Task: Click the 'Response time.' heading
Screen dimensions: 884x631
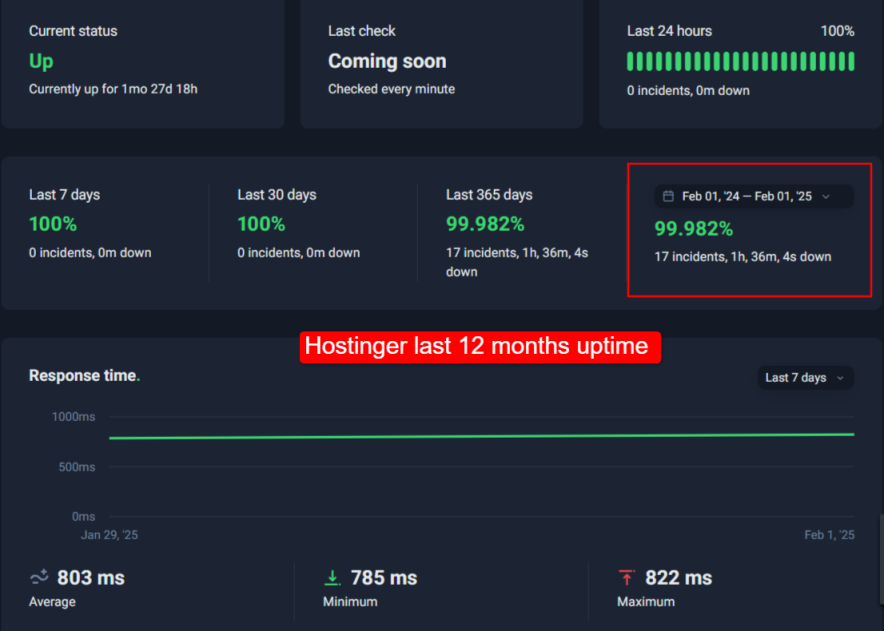Action: 85,376
